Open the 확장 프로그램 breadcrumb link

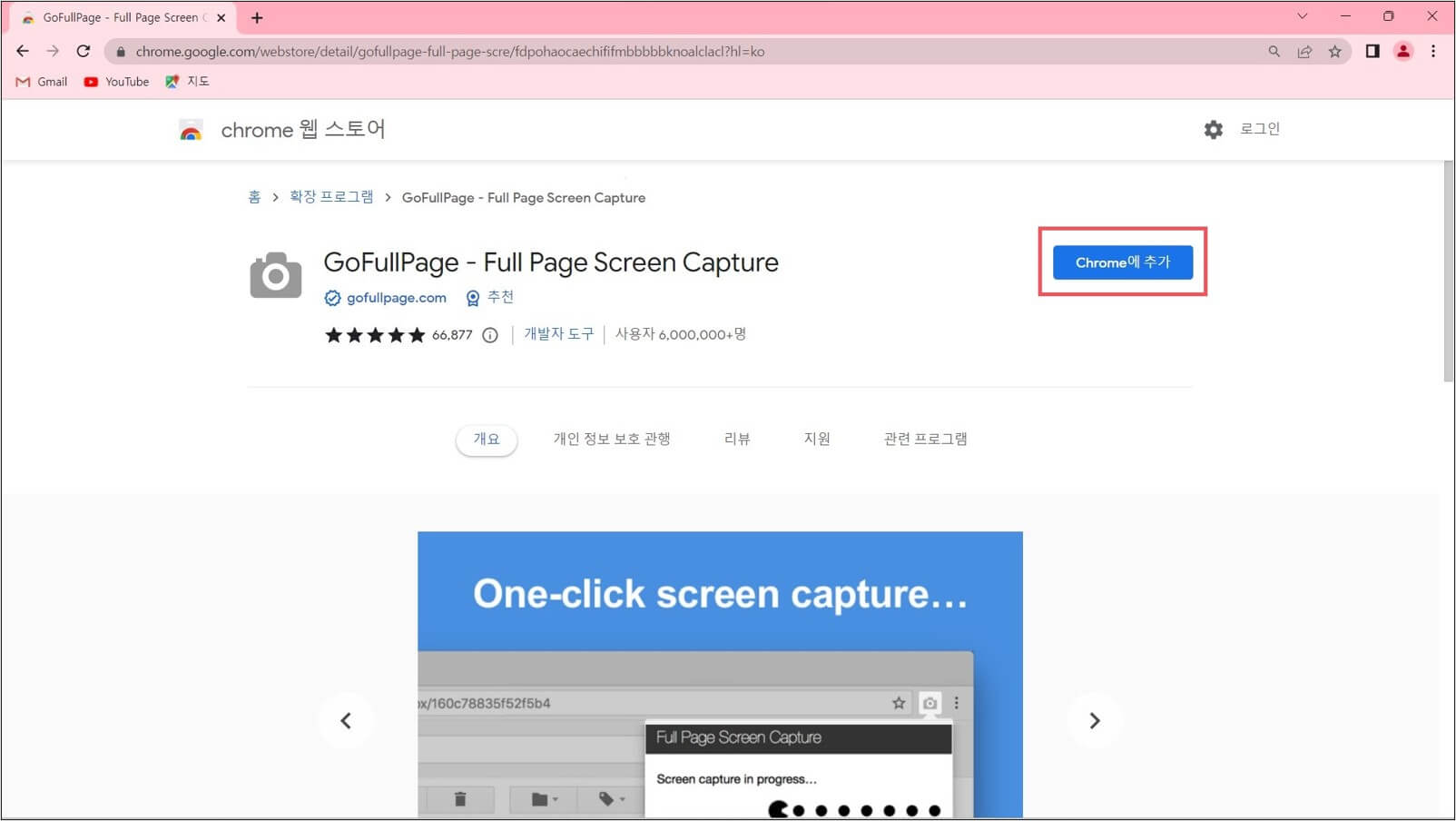tap(331, 197)
